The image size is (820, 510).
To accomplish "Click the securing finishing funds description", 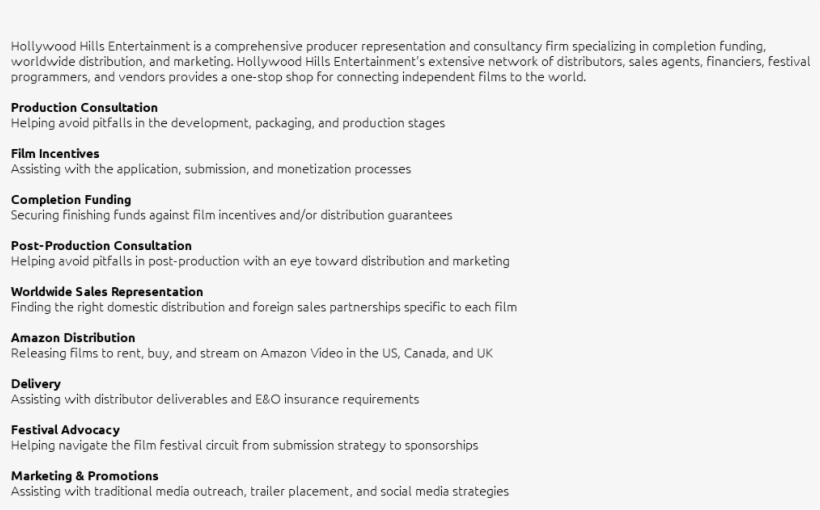I will click(x=232, y=216).
